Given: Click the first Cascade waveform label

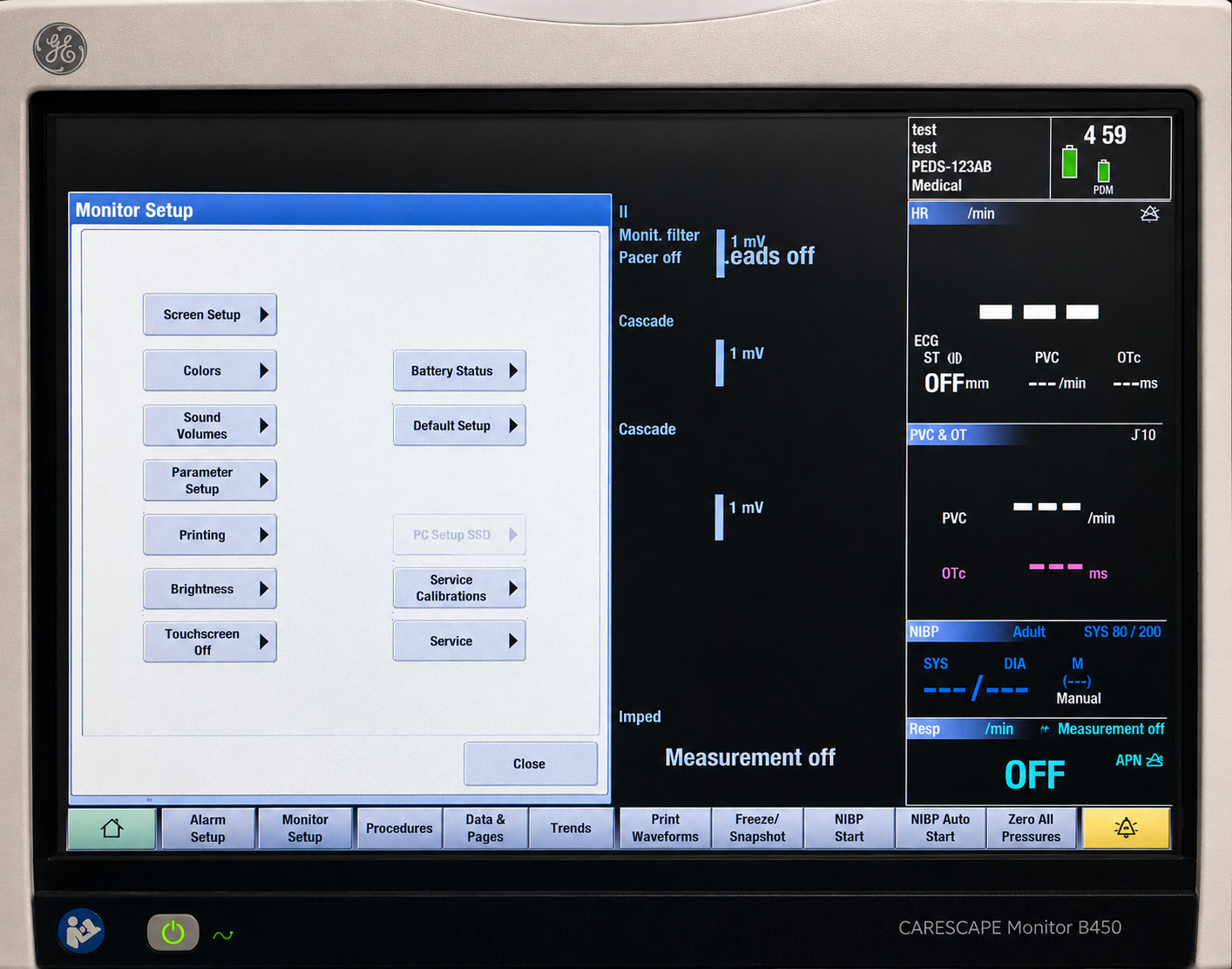Looking at the screenshot, I should (x=646, y=321).
